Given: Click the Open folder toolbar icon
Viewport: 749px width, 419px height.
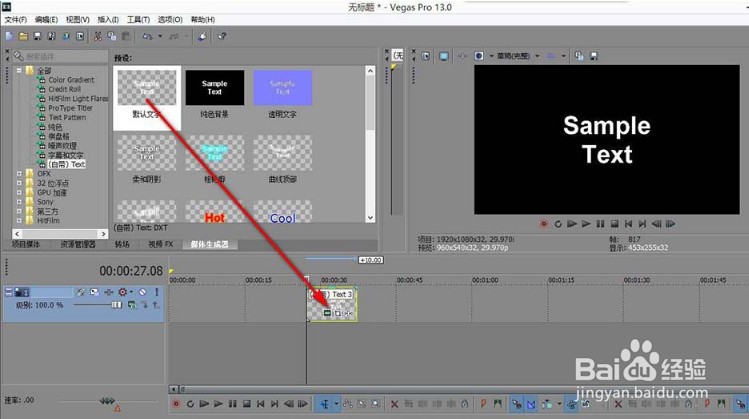Looking at the screenshot, I should coord(23,36).
